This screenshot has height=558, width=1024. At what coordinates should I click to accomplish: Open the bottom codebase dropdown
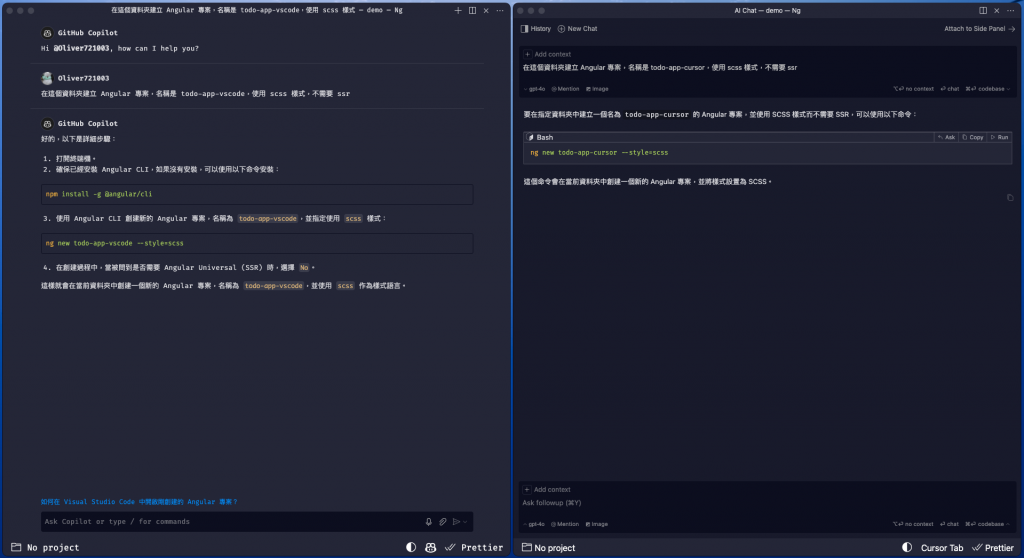click(987, 524)
